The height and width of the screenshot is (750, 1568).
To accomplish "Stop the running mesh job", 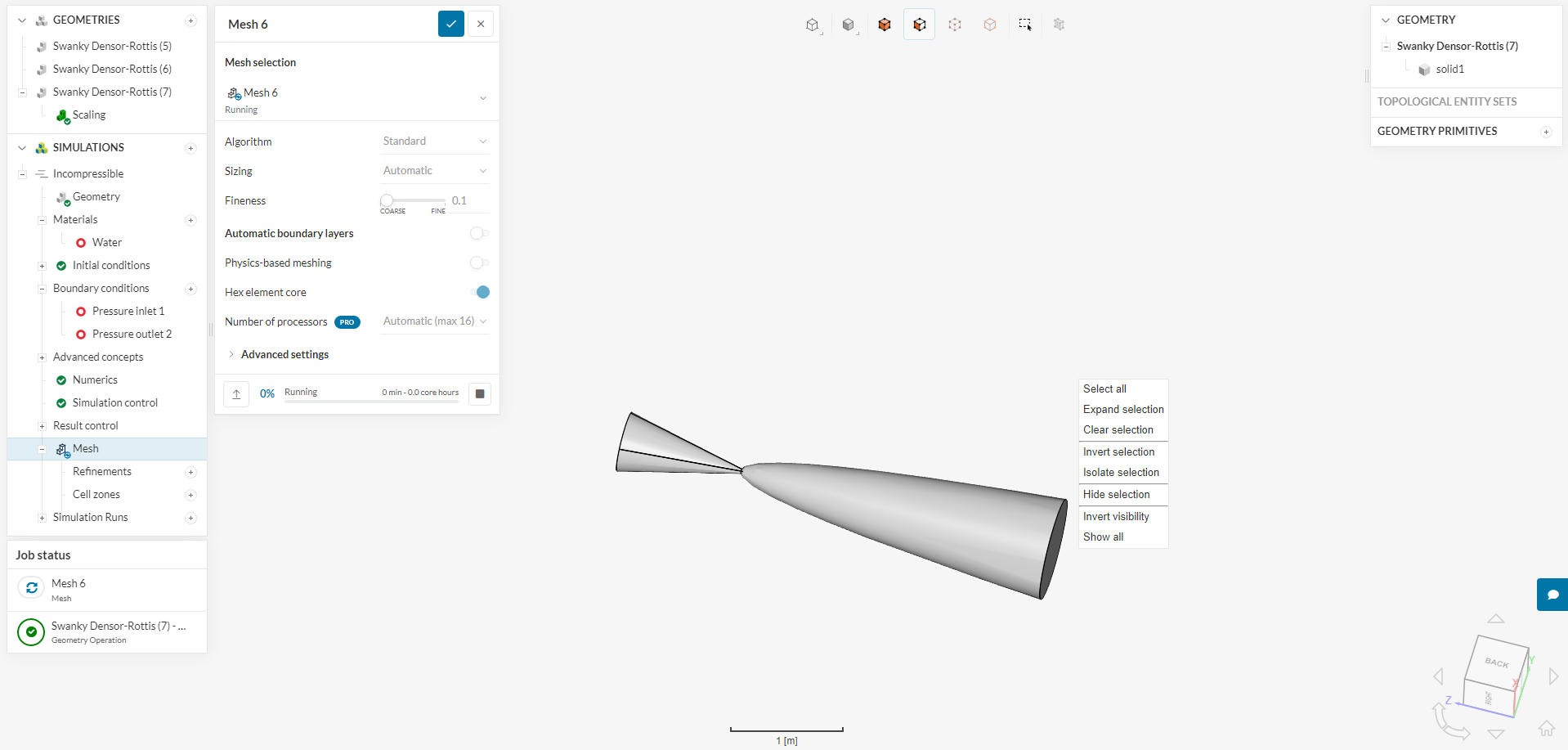I will tap(480, 394).
